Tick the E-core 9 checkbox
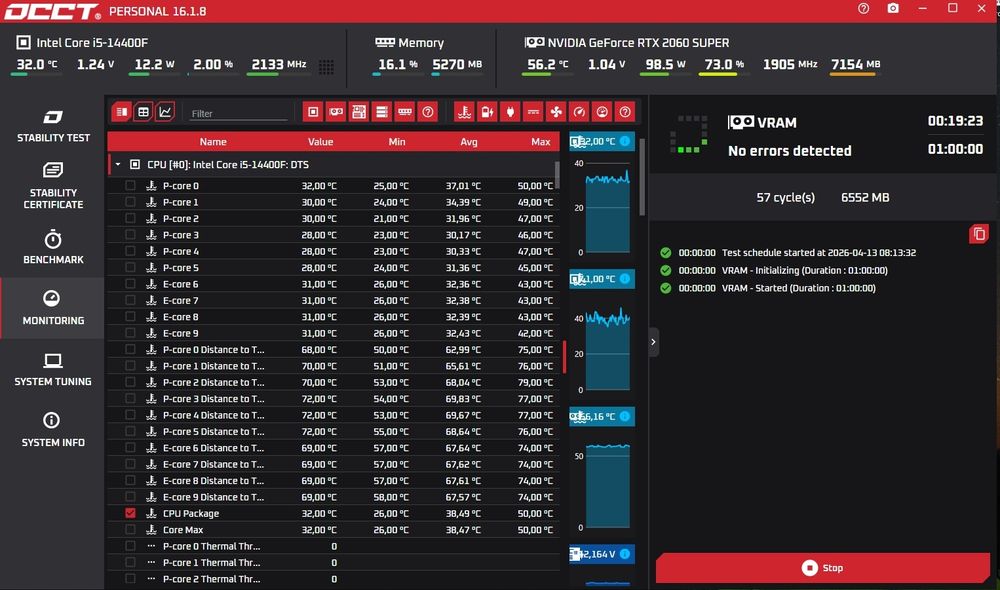This screenshot has height=590, width=1000. pos(130,333)
